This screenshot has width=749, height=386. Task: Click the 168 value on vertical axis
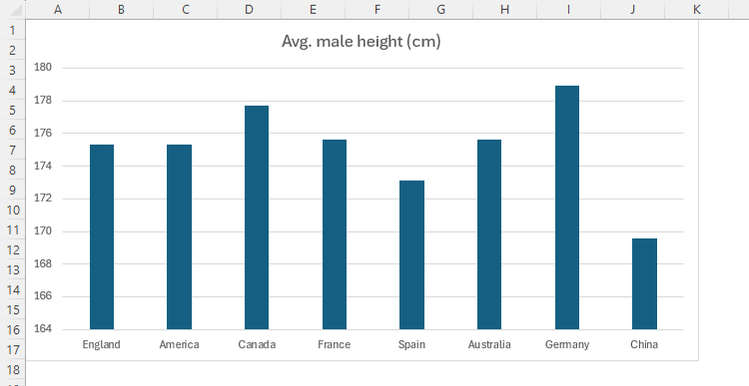[43, 264]
